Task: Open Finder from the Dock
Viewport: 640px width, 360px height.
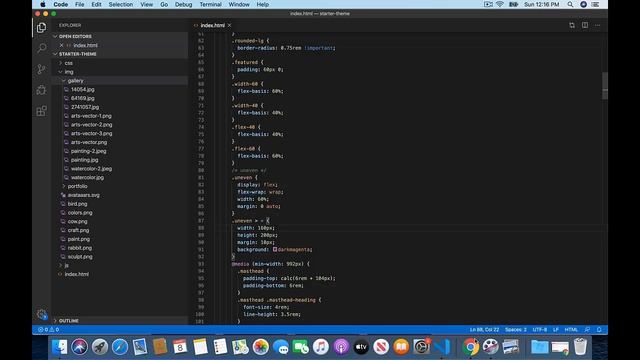Action: pyautogui.click(x=60, y=347)
